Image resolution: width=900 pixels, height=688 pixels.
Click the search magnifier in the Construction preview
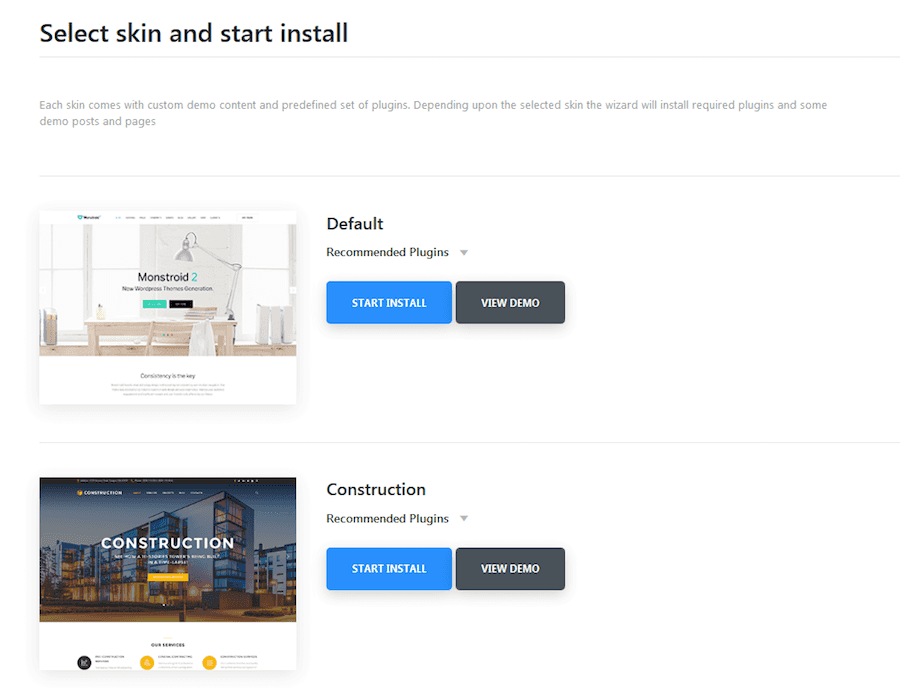(x=257, y=492)
